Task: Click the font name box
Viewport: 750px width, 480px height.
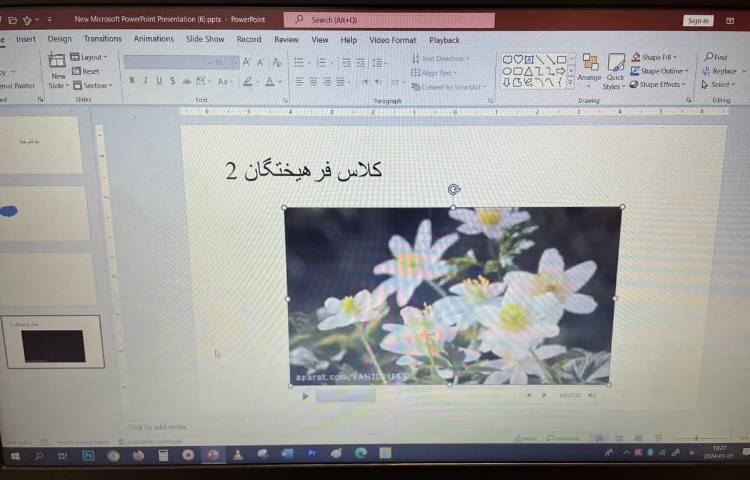Action: [164, 62]
